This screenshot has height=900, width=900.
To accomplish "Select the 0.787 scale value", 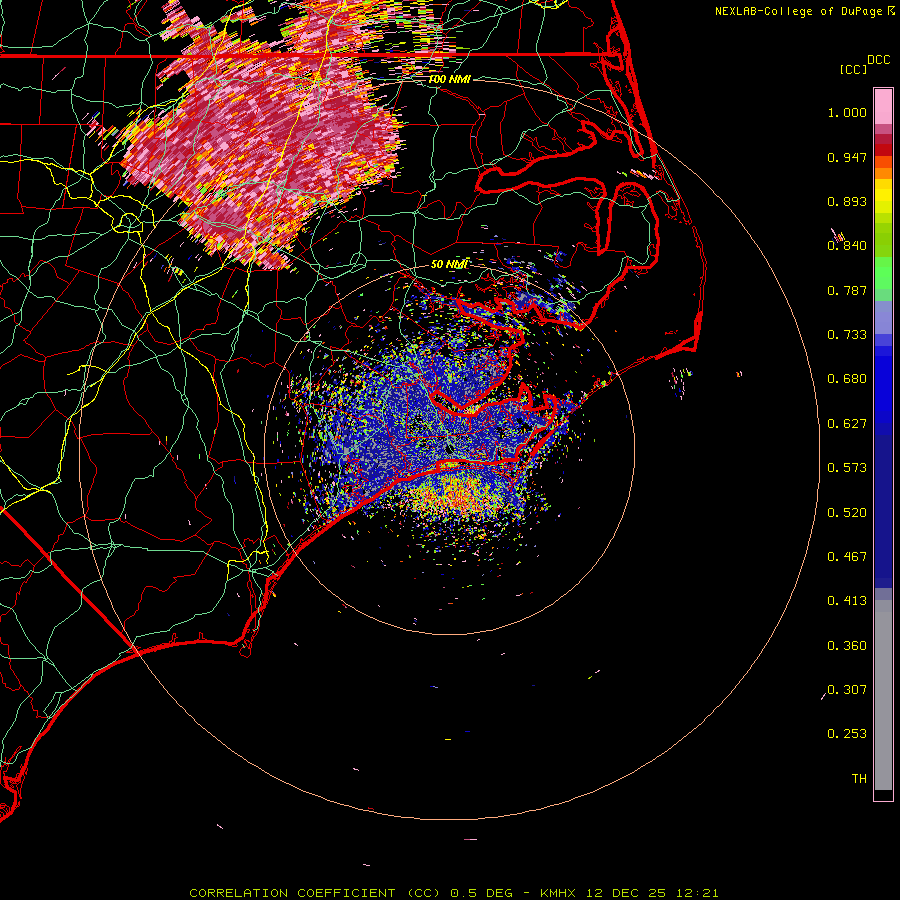I will (847, 291).
